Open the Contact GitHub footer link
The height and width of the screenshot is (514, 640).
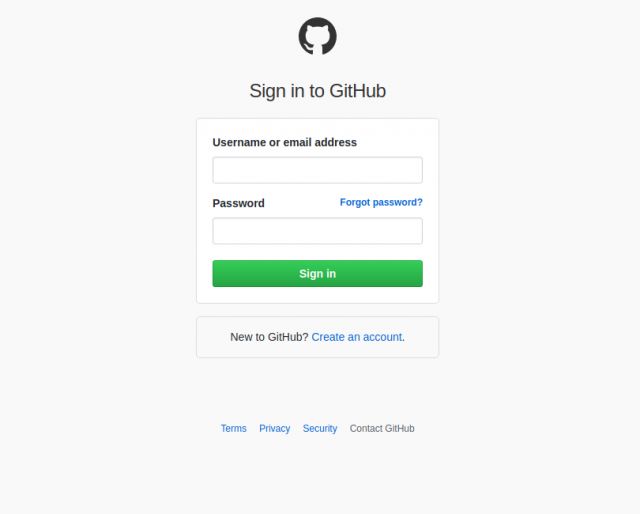point(382,428)
